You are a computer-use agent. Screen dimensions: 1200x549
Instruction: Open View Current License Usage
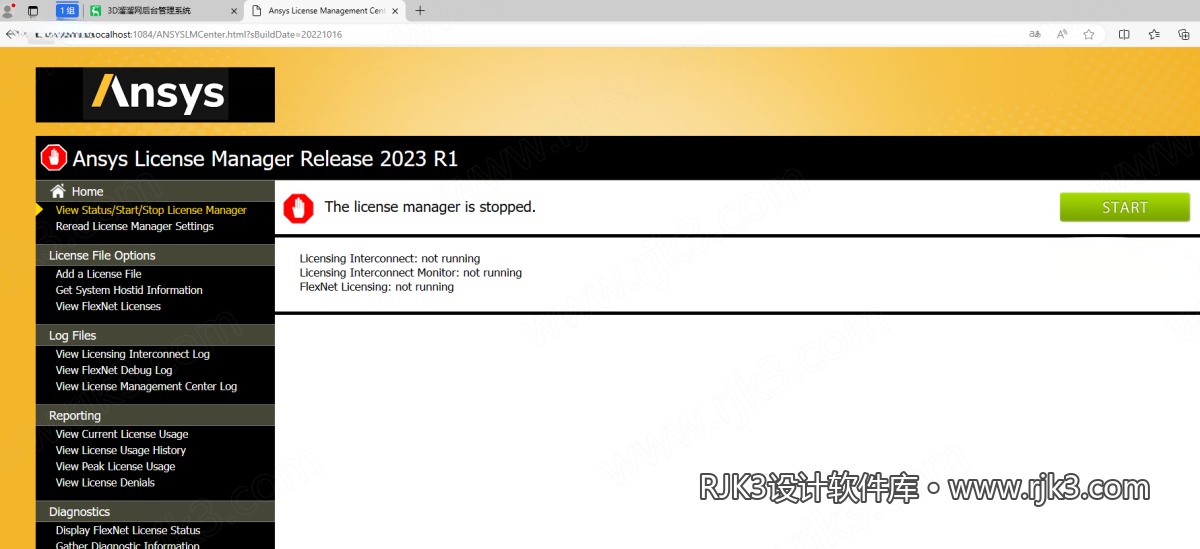pos(122,434)
